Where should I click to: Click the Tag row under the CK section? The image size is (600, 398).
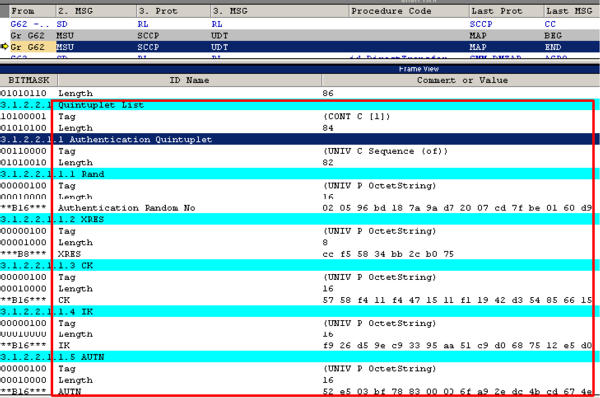coord(300,277)
